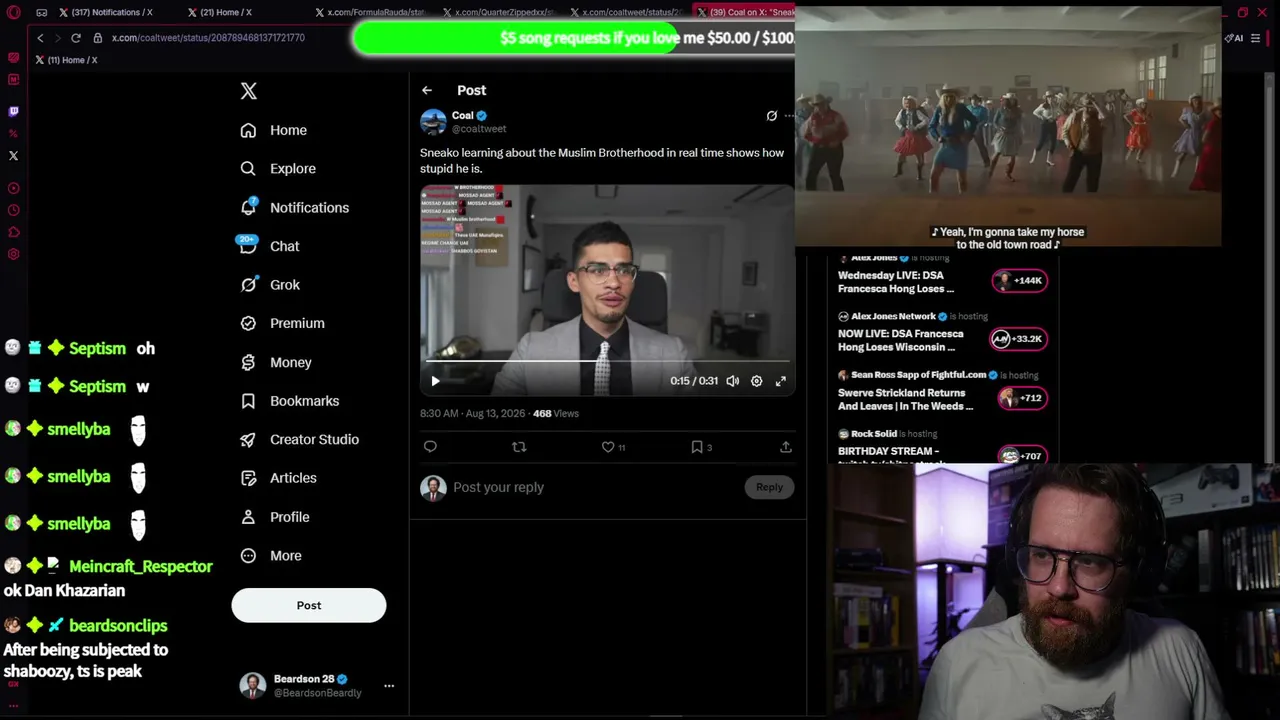1280x720 pixels.
Task: Open the browser easy setup menu
Action: [x=1256, y=38]
